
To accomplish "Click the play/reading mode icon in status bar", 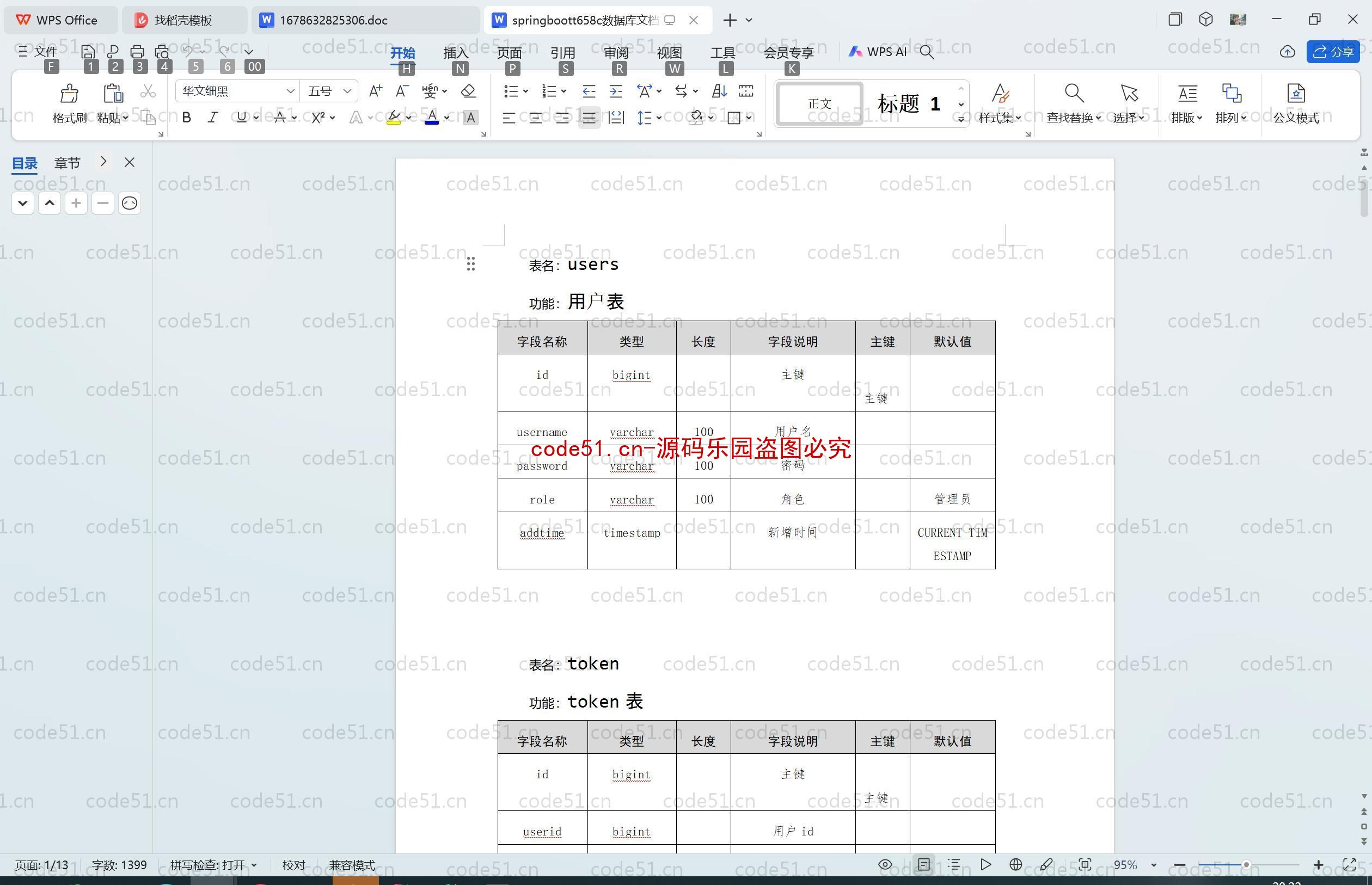I will tap(986, 864).
